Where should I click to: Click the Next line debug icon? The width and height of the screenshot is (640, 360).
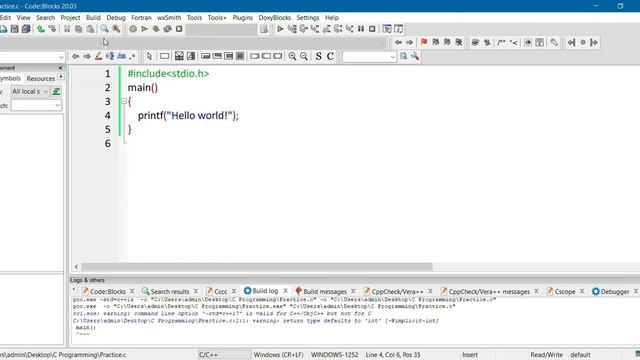point(303,29)
